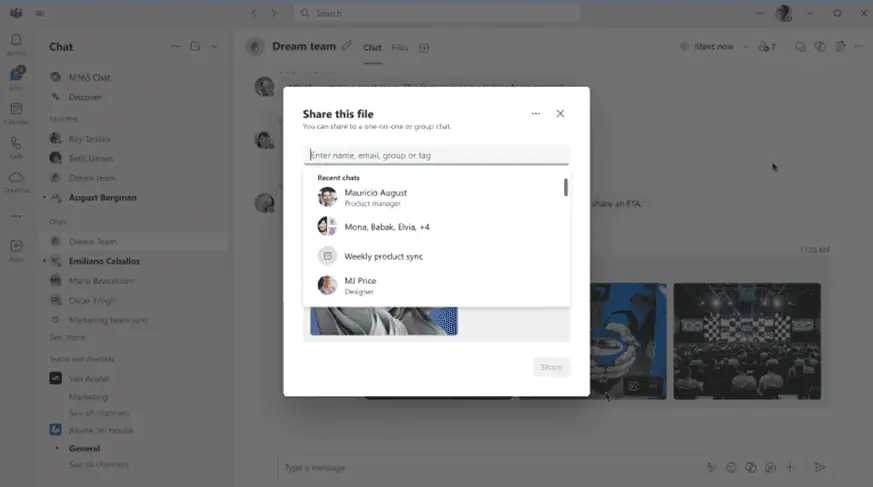873x487 pixels.
Task: Click the Meet now button
Action: pos(707,47)
